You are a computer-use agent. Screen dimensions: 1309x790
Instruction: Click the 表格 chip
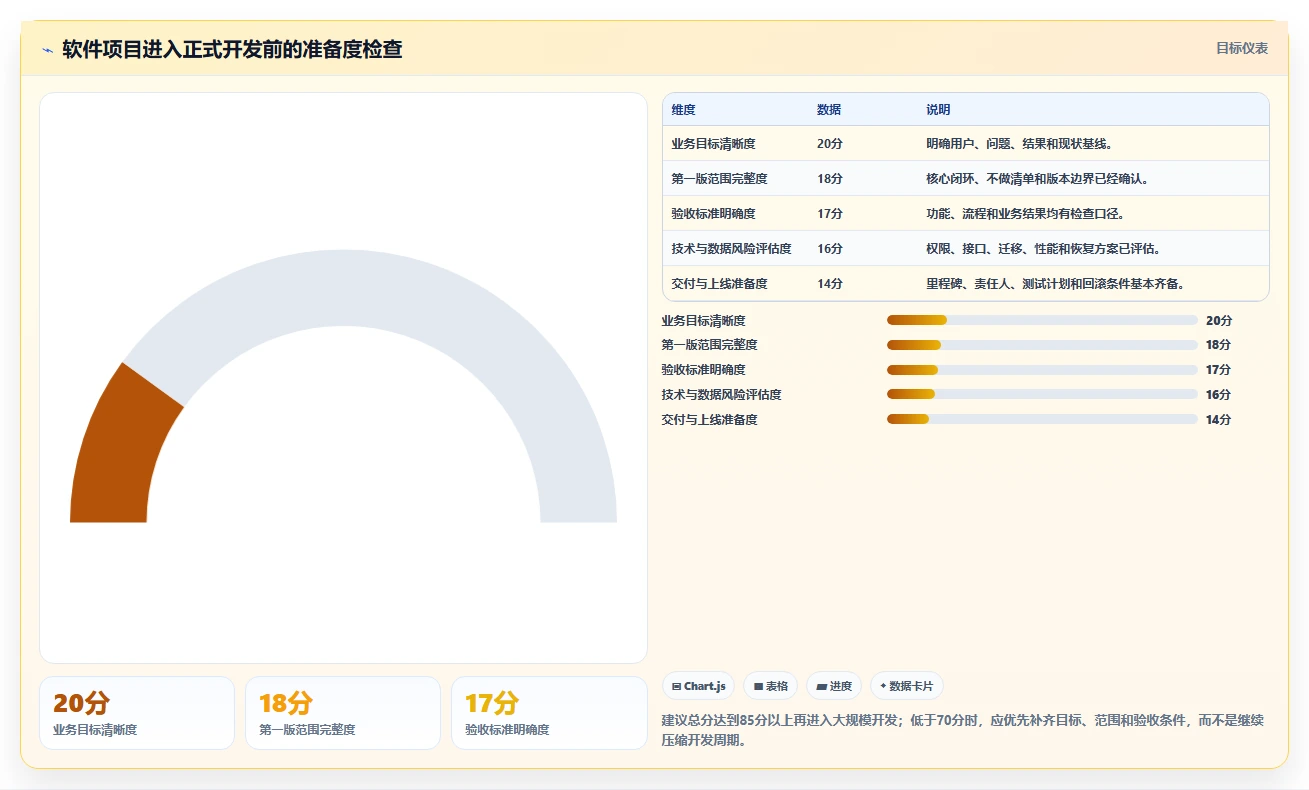click(770, 686)
